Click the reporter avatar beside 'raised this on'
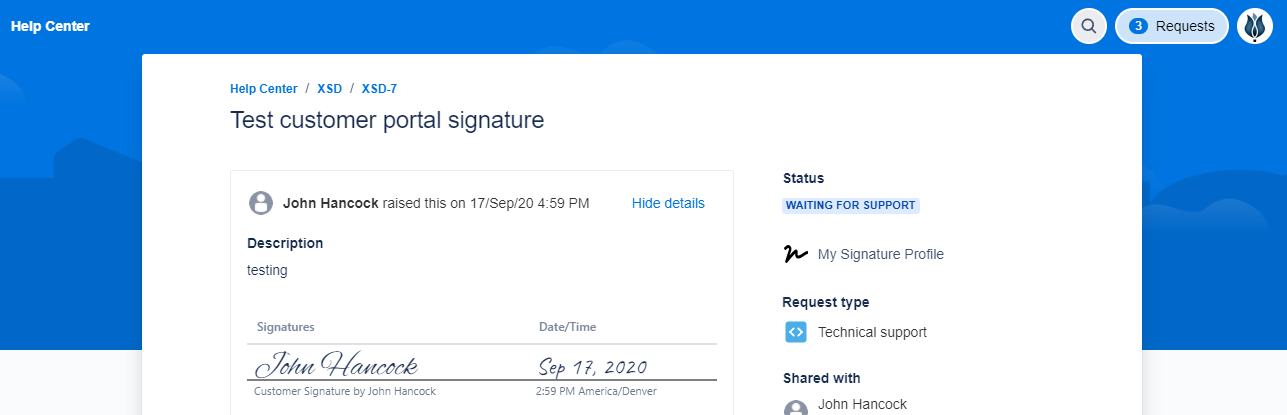Screen dimensions: 1287x415 (261, 203)
